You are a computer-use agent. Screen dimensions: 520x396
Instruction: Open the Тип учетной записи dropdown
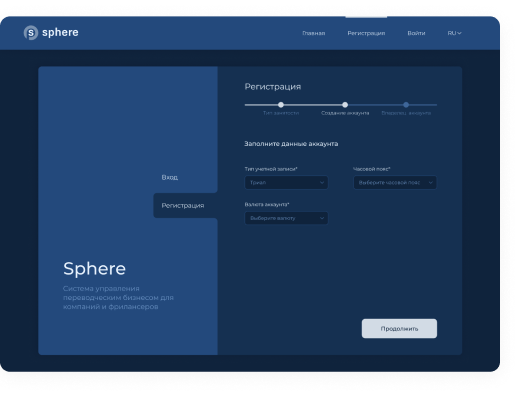286,182
